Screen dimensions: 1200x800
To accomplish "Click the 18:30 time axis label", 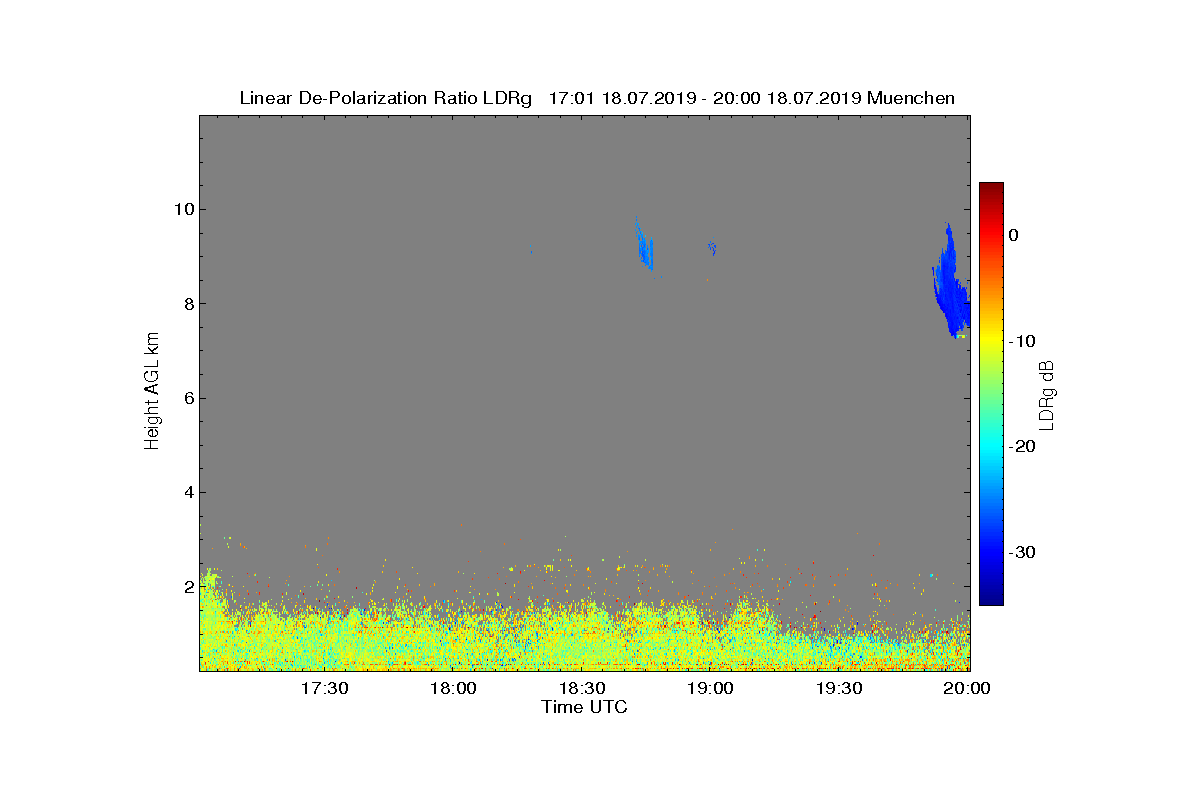I will [582, 688].
